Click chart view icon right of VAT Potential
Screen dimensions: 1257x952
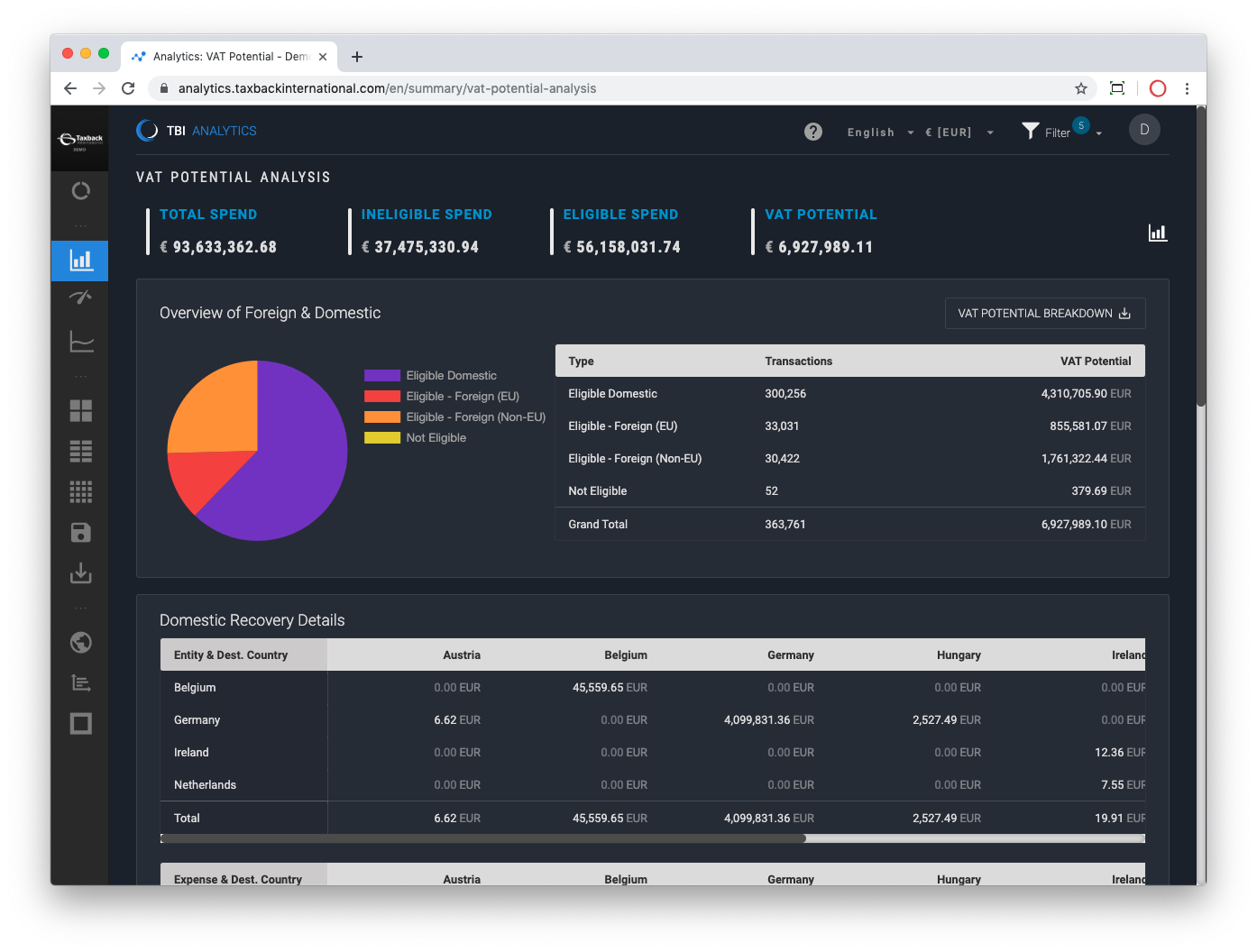[1158, 233]
